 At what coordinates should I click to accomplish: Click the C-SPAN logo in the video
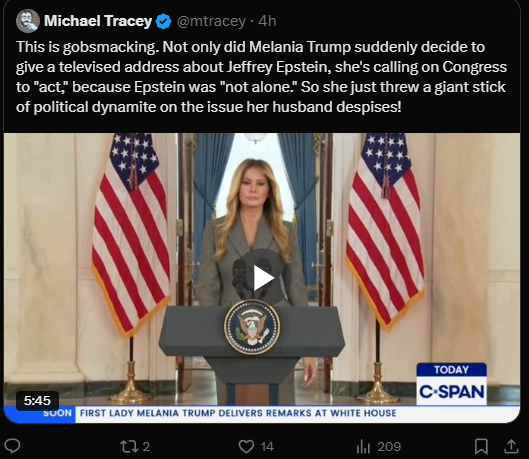[452, 384]
